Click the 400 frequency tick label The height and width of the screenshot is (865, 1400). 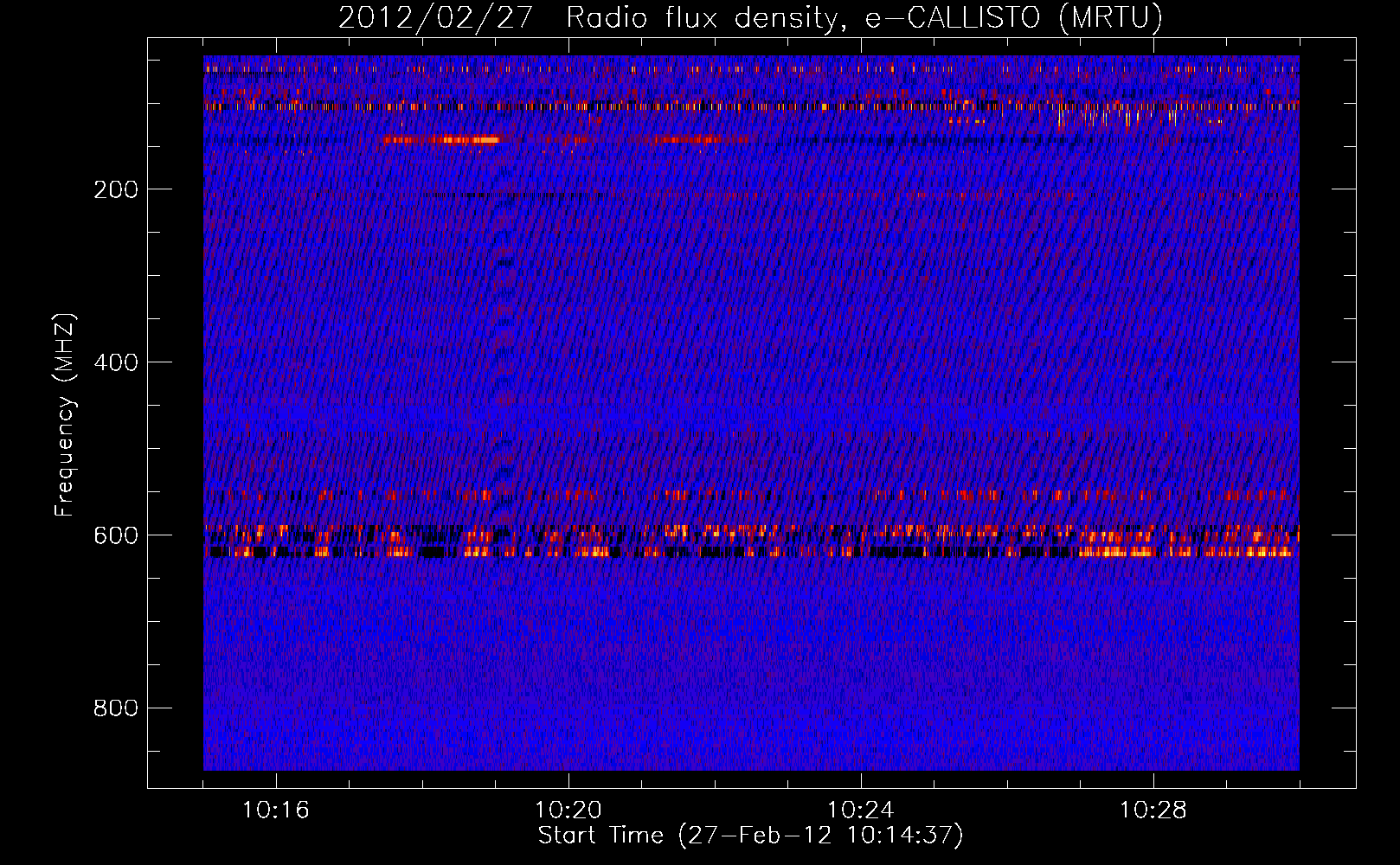tap(116, 362)
